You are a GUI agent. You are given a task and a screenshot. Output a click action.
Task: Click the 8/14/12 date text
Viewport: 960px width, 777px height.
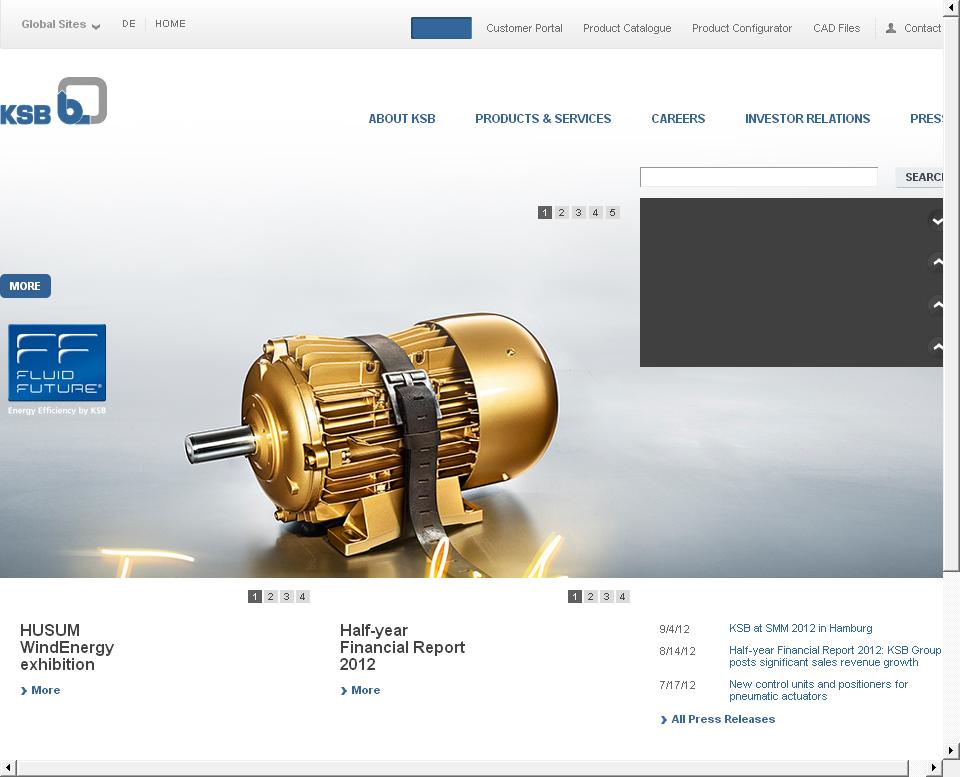pyautogui.click(x=677, y=651)
